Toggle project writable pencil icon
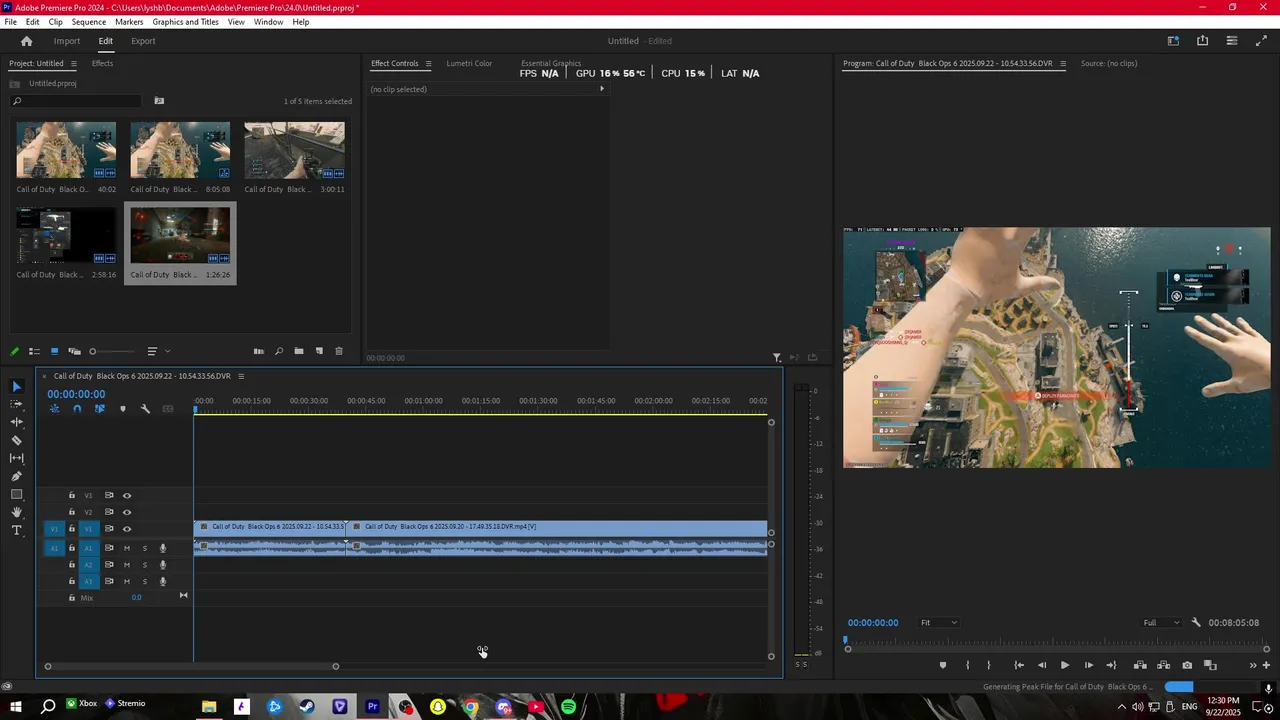The height and width of the screenshot is (720, 1280). [14, 351]
